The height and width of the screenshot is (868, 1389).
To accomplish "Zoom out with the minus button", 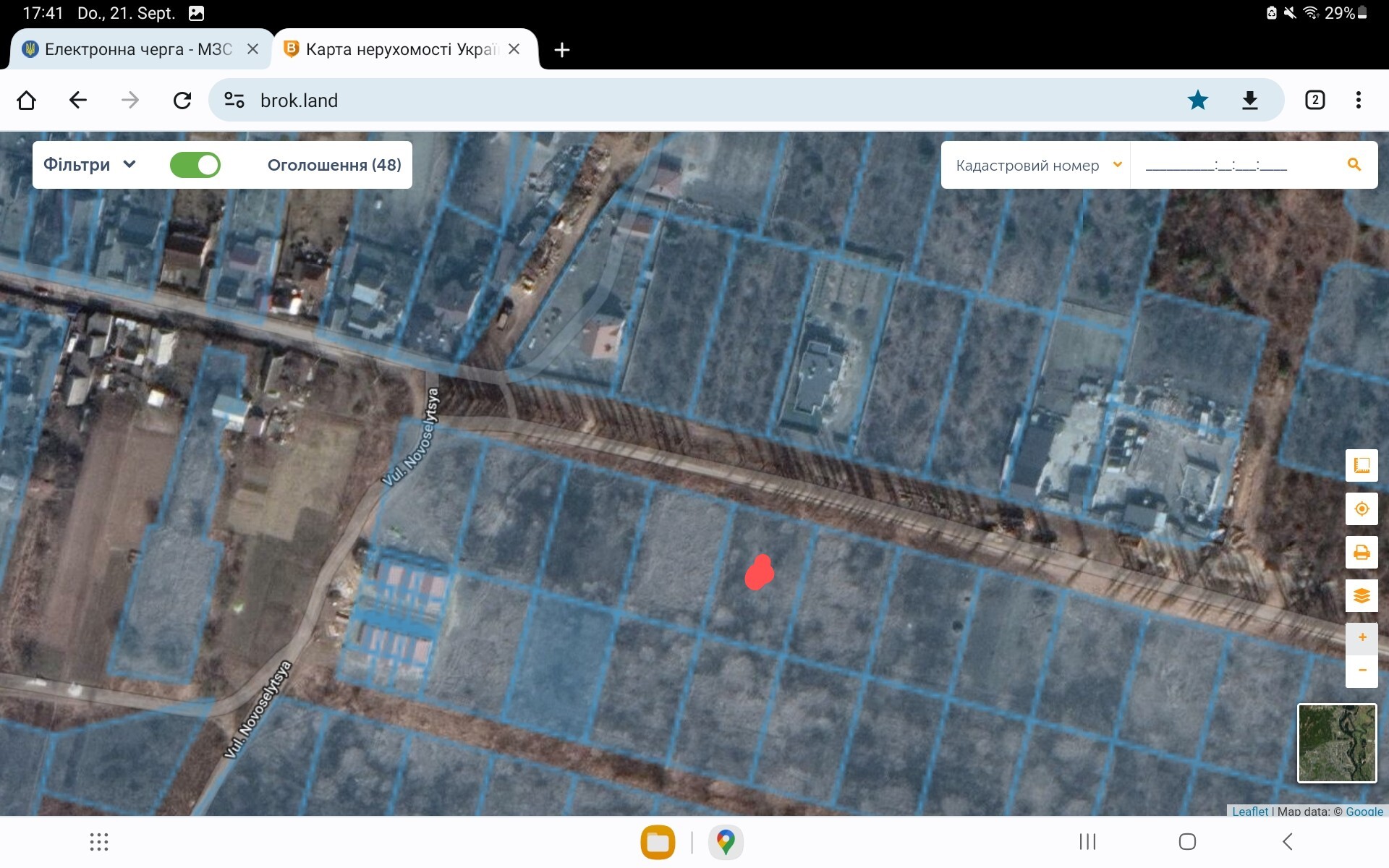I will point(1362,671).
